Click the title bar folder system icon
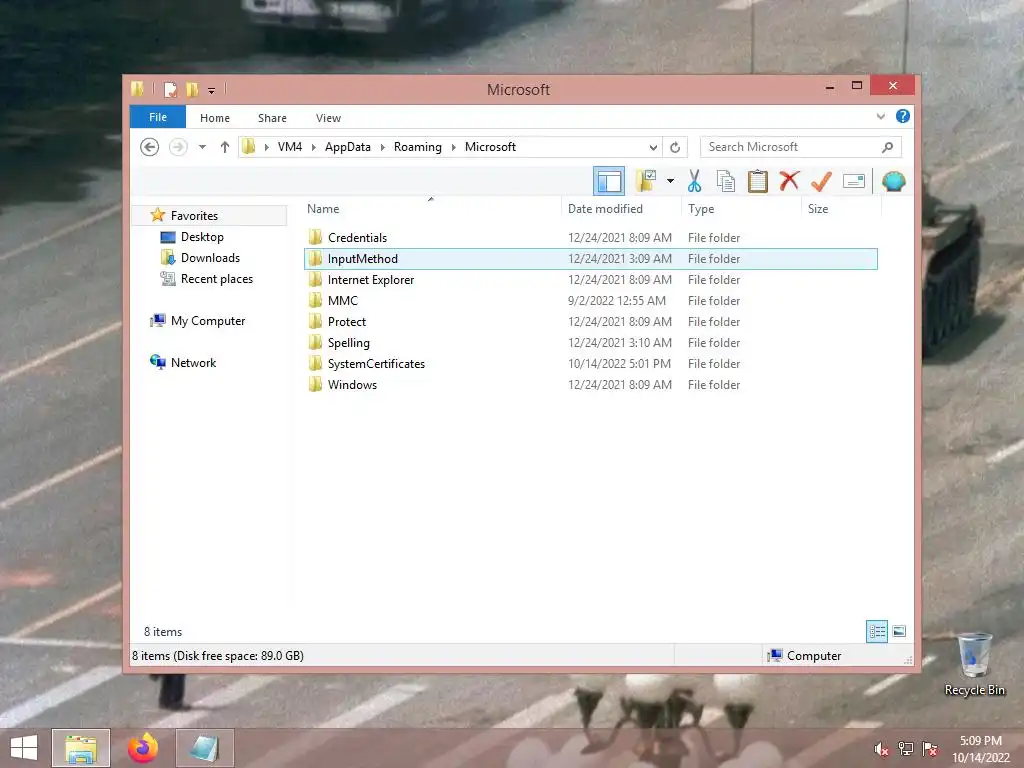 (137, 89)
